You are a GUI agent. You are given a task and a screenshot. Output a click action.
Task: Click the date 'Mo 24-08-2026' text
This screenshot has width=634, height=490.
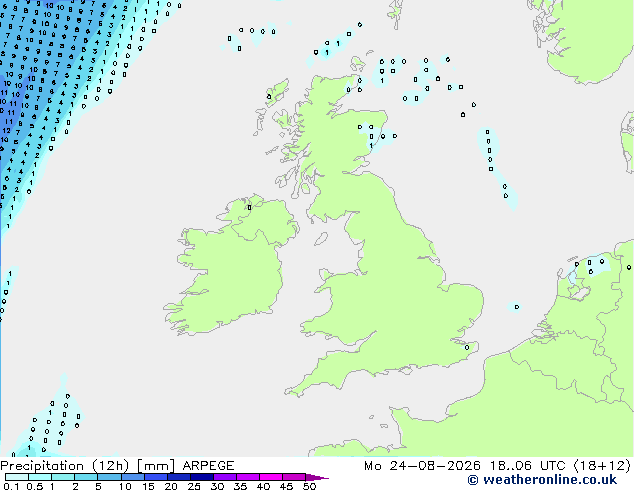[x=422, y=466]
